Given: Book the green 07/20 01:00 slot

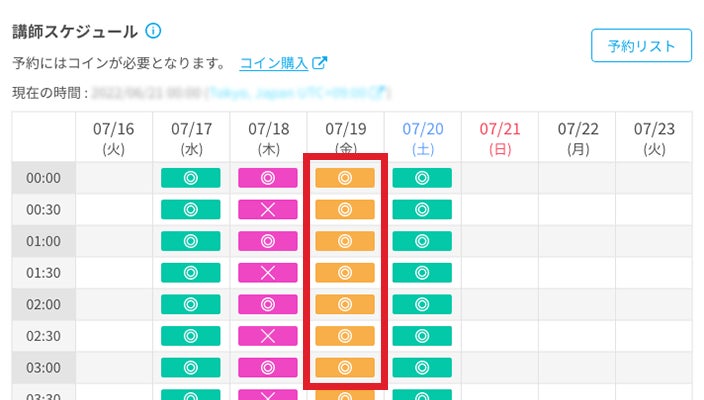Looking at the screenshot, I should 422,241.
